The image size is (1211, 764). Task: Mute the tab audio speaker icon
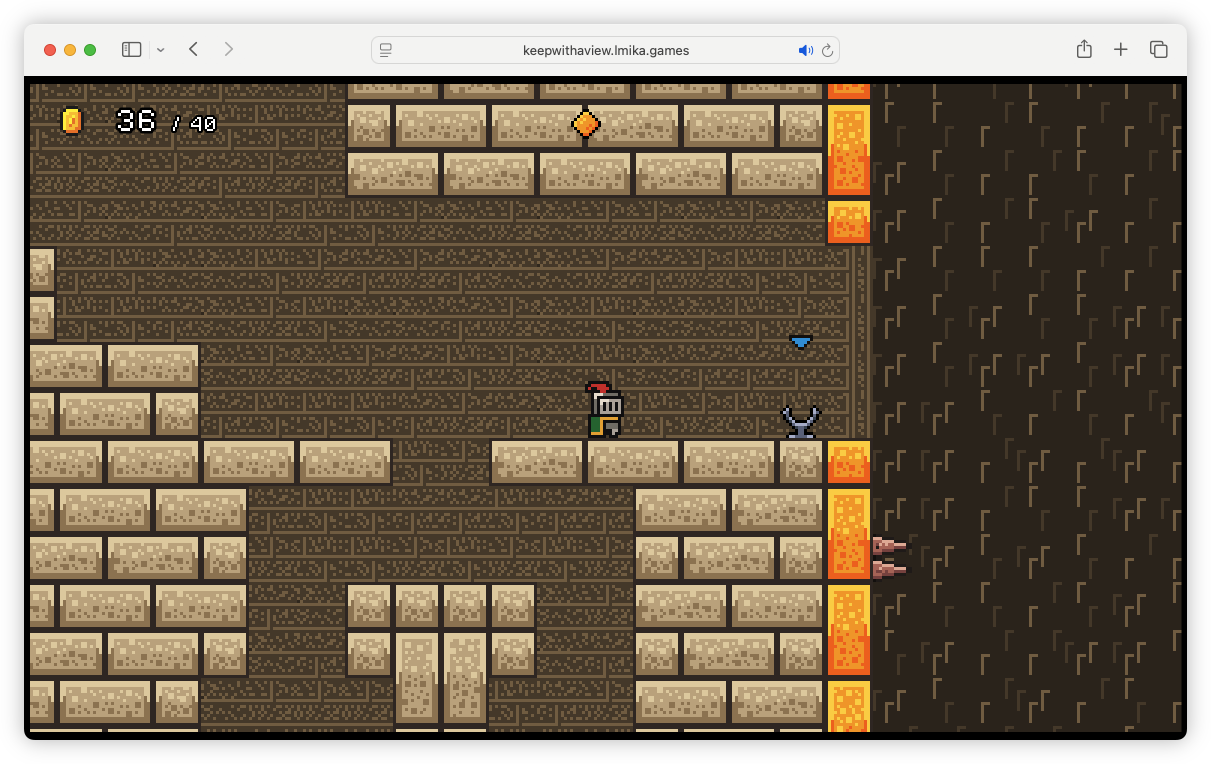click(806, 50)
